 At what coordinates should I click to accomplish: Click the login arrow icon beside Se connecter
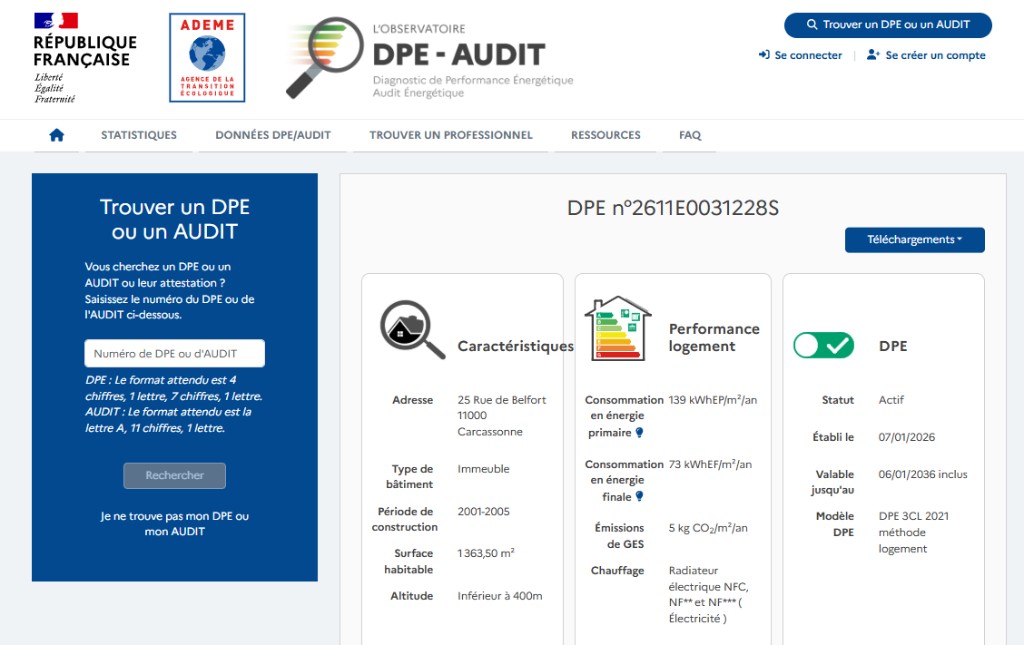[763, 55]
